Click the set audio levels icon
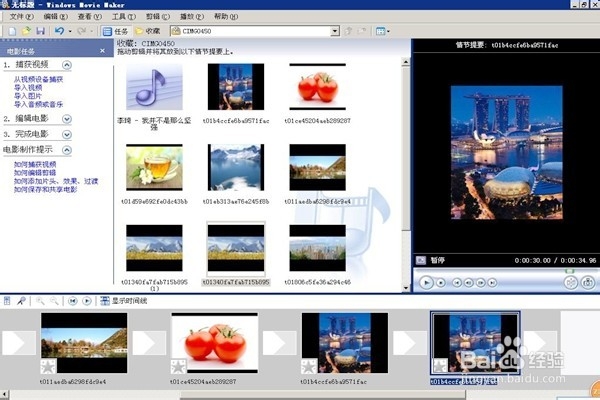The width and height of the screenshot is (600, 400). point(7,301)
